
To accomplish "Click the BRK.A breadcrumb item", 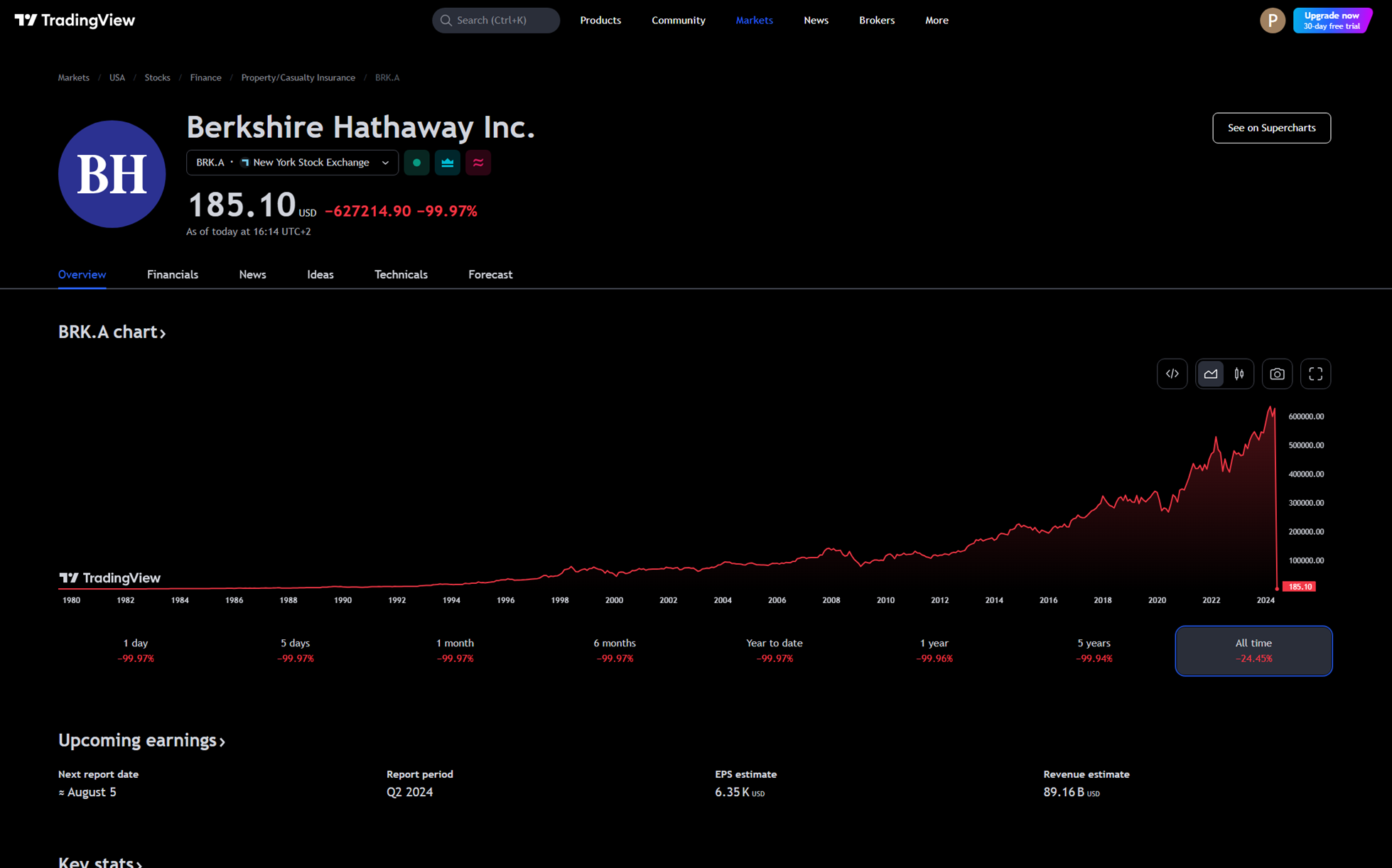I will point(387,77).
